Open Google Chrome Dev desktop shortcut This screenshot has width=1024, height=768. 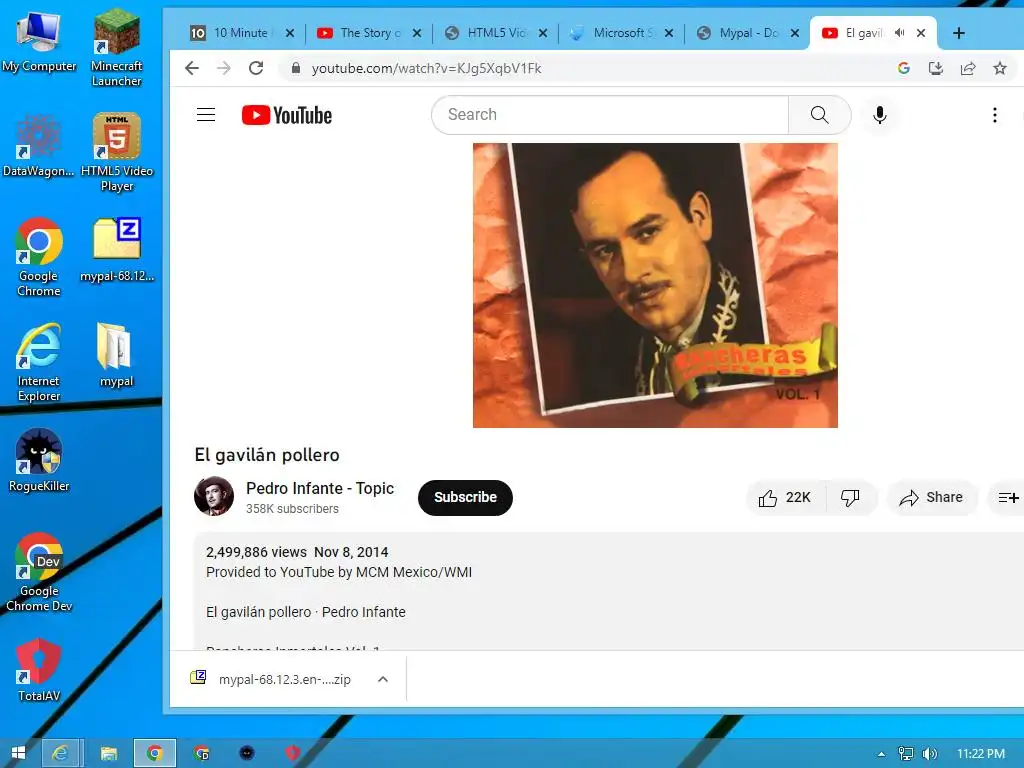[39, 572]
